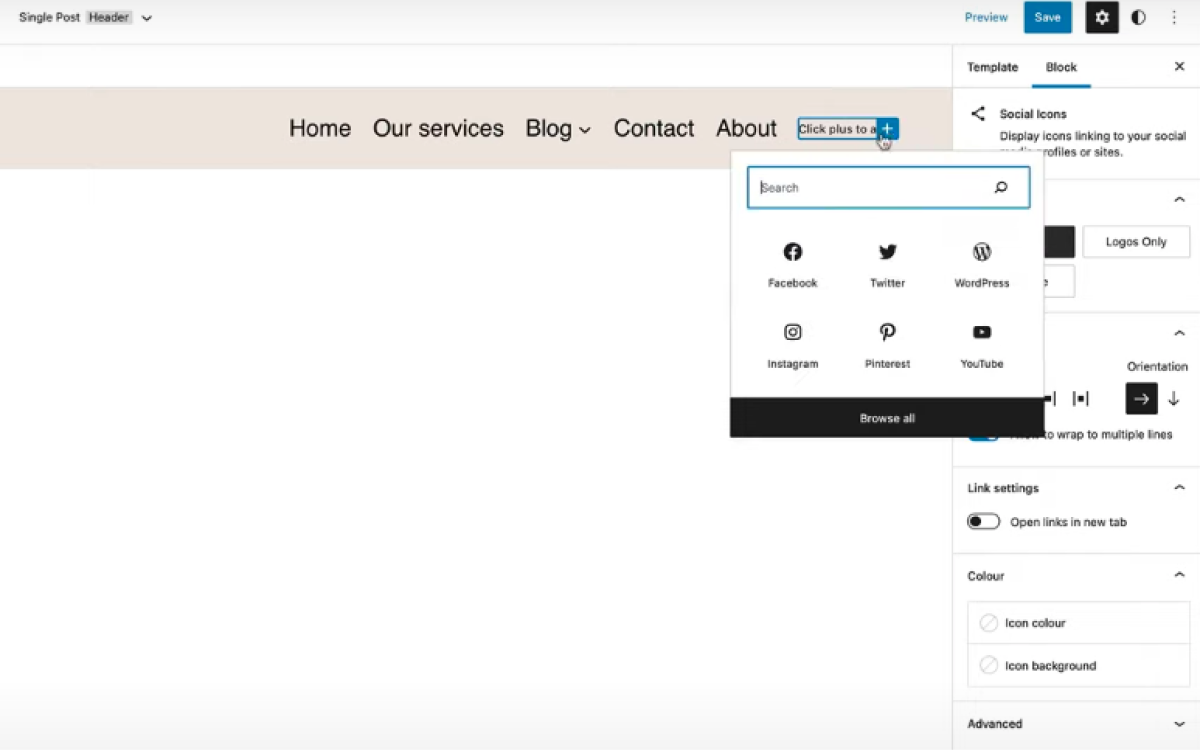
Task: Choose the Logos Only style
Action: (1136, 242)
